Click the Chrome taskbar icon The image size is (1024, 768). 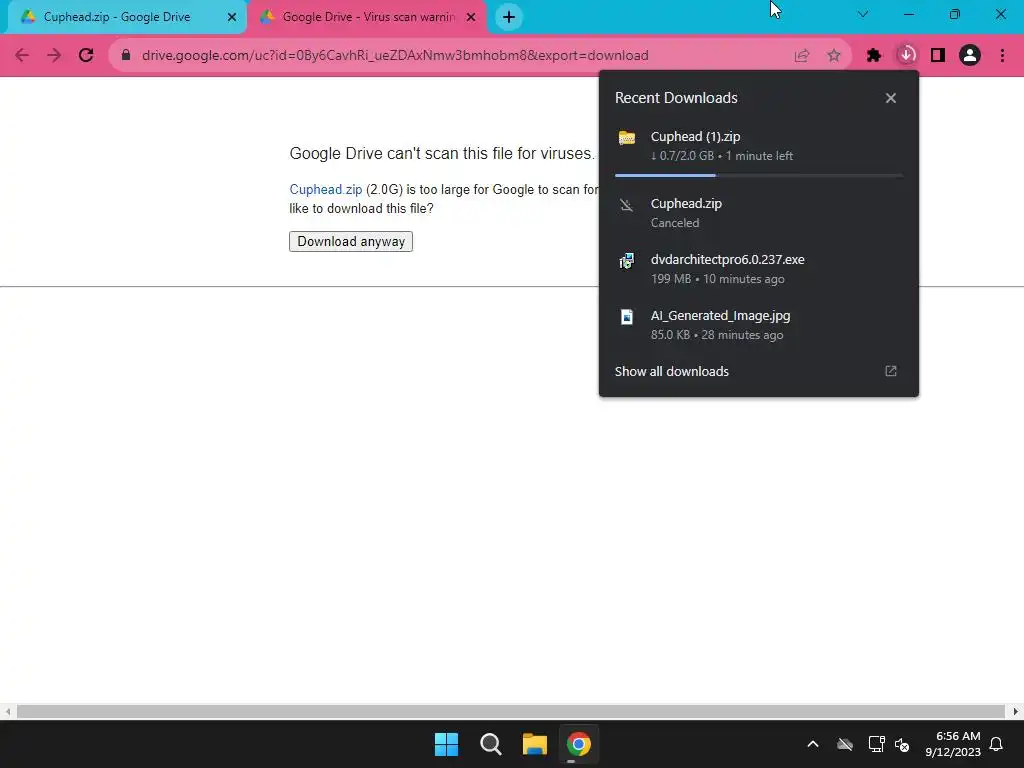(x=579, y=744)
